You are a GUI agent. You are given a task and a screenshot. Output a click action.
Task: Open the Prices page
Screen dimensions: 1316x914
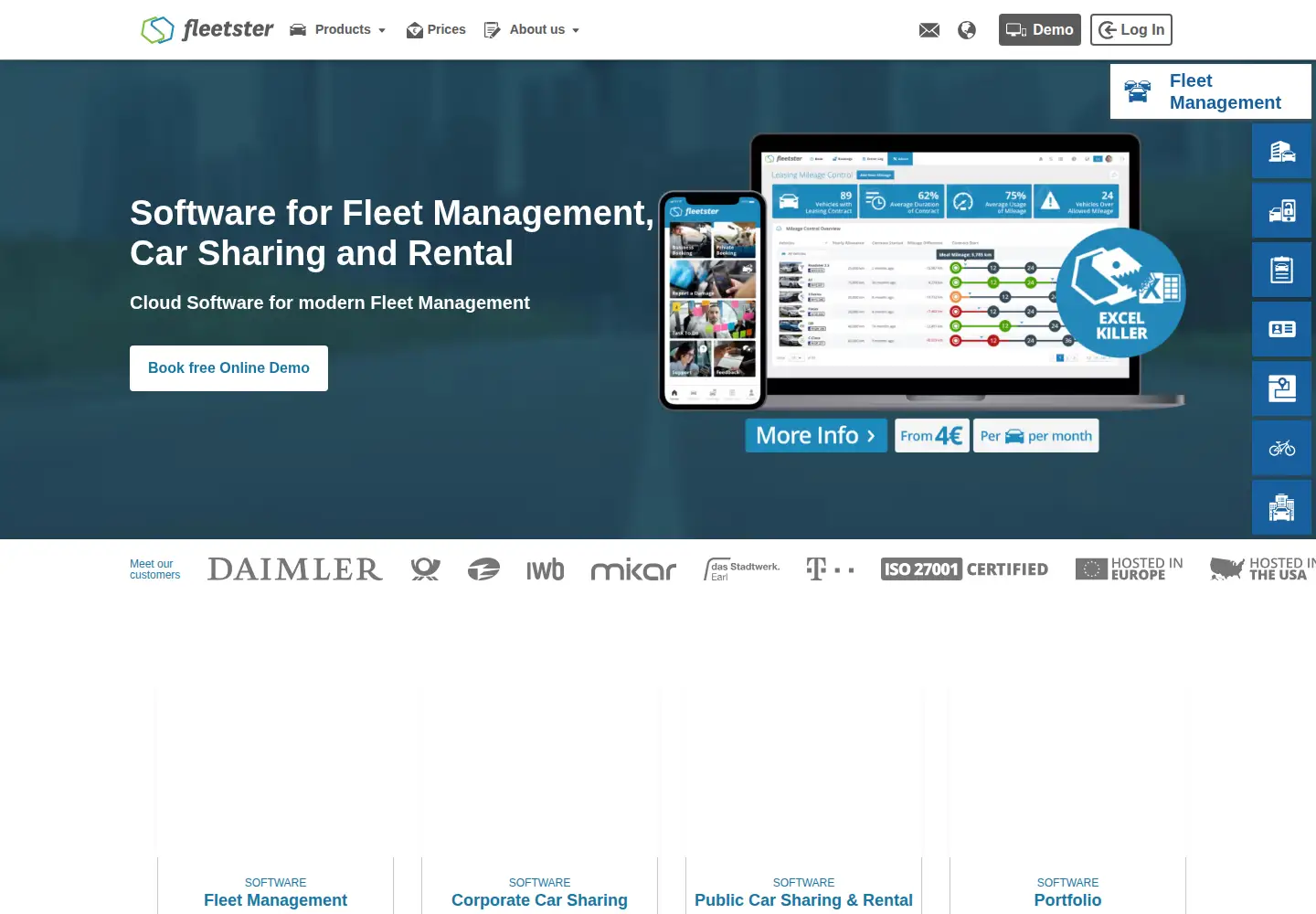point(436,29)
